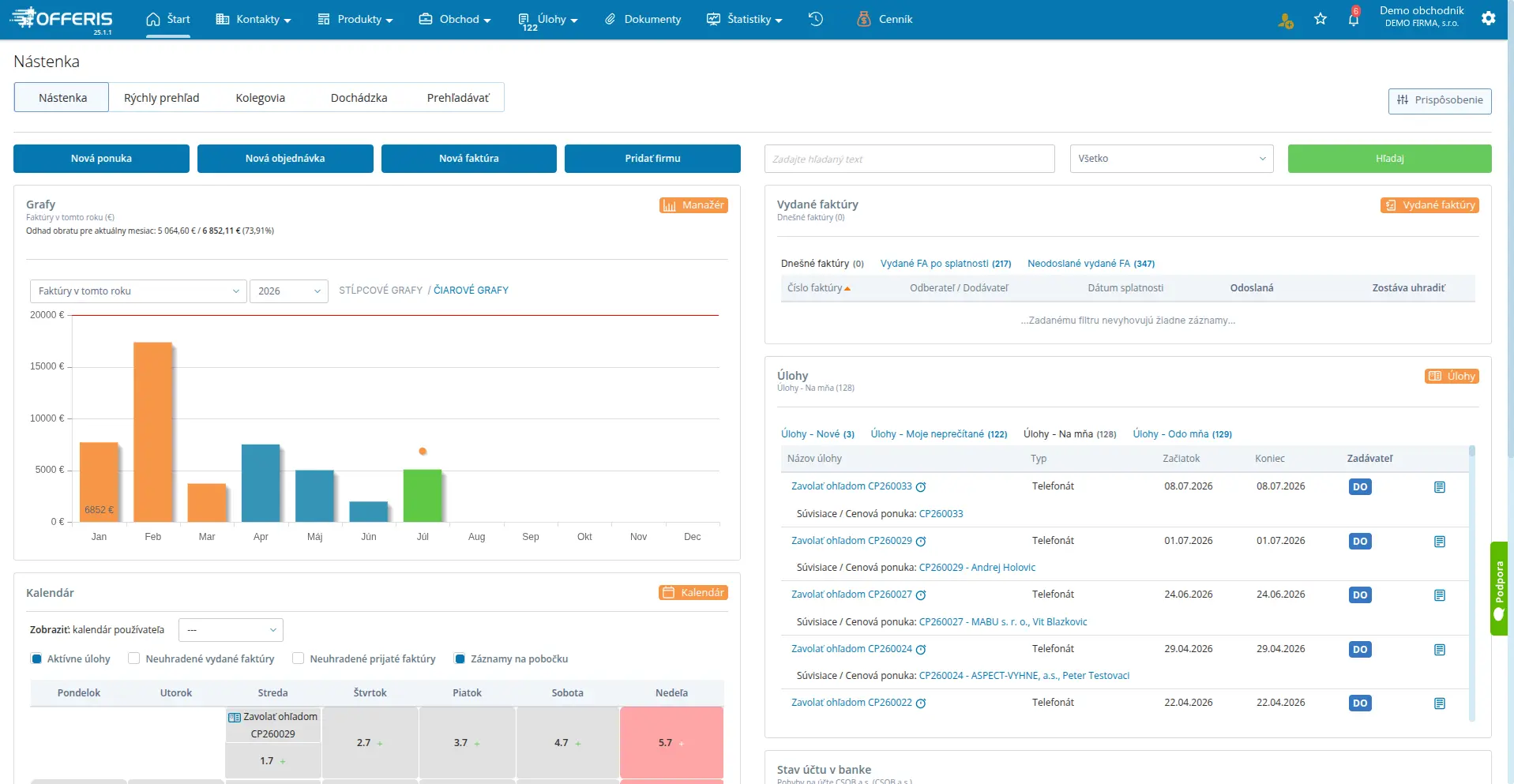Enable Neuhradené vydané faktúry checkbox

point(134,658)
